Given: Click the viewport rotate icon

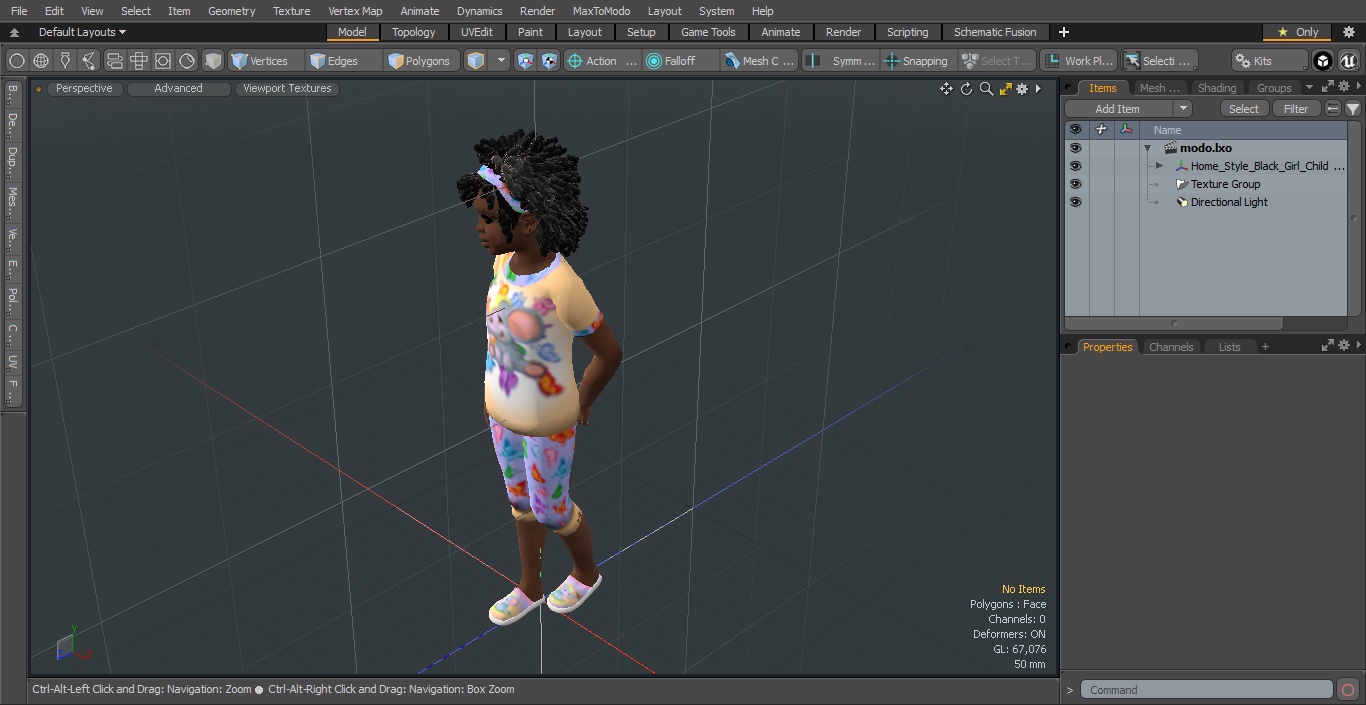Looking at the screenshot, I should point(966,89).
